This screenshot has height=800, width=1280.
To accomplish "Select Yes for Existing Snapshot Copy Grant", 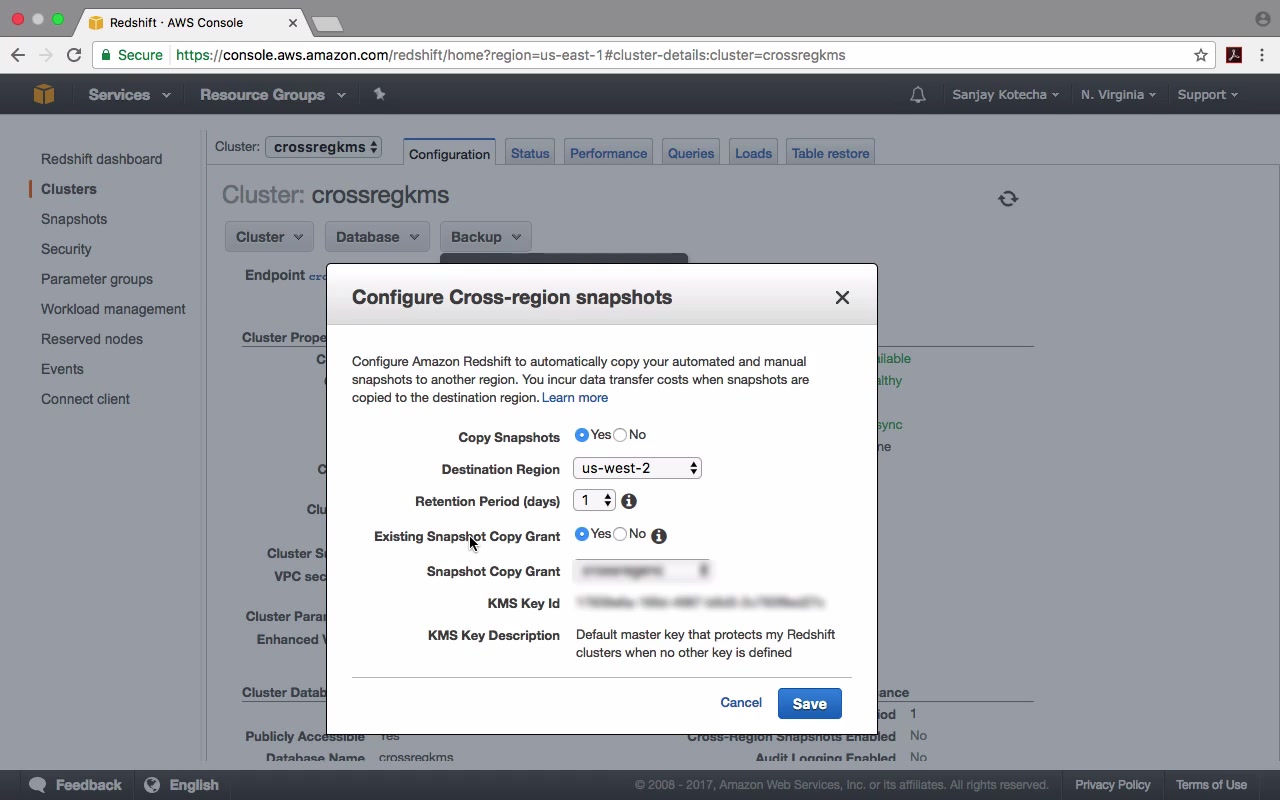I will coord(582,534).
